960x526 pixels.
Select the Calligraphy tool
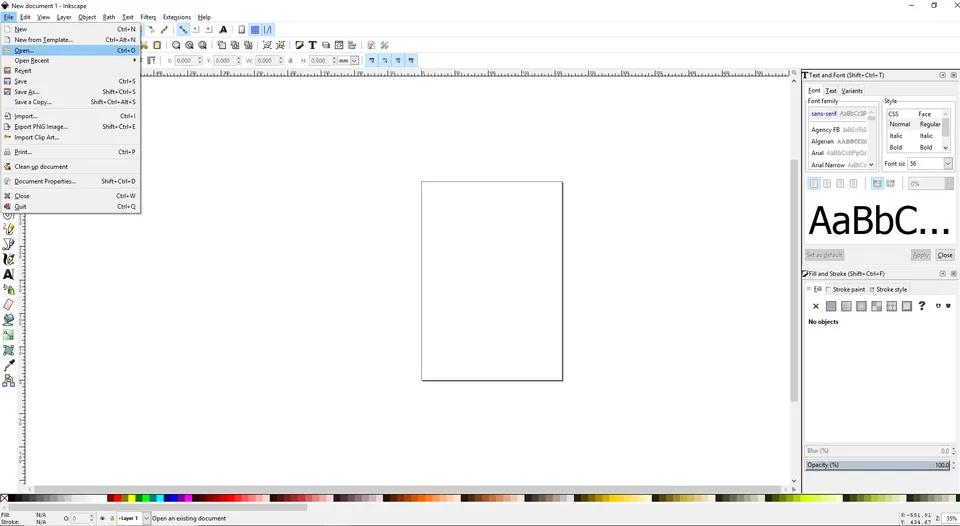tap(9, 259)
